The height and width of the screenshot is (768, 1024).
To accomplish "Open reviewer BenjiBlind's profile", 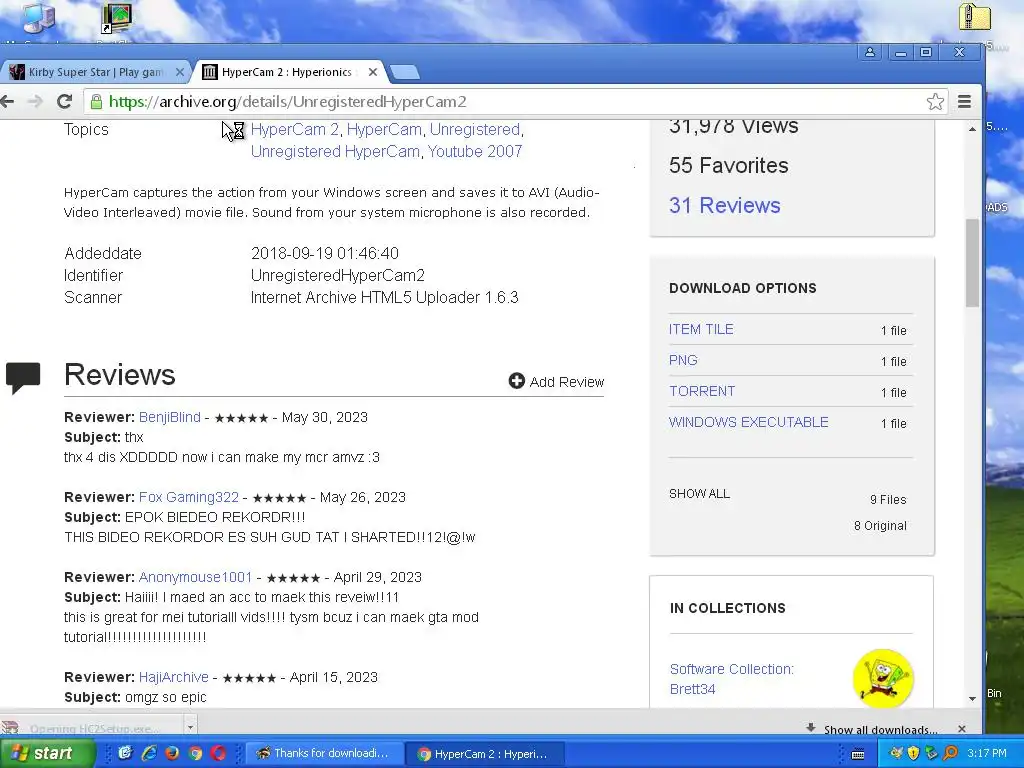I will tap(170, 417).
